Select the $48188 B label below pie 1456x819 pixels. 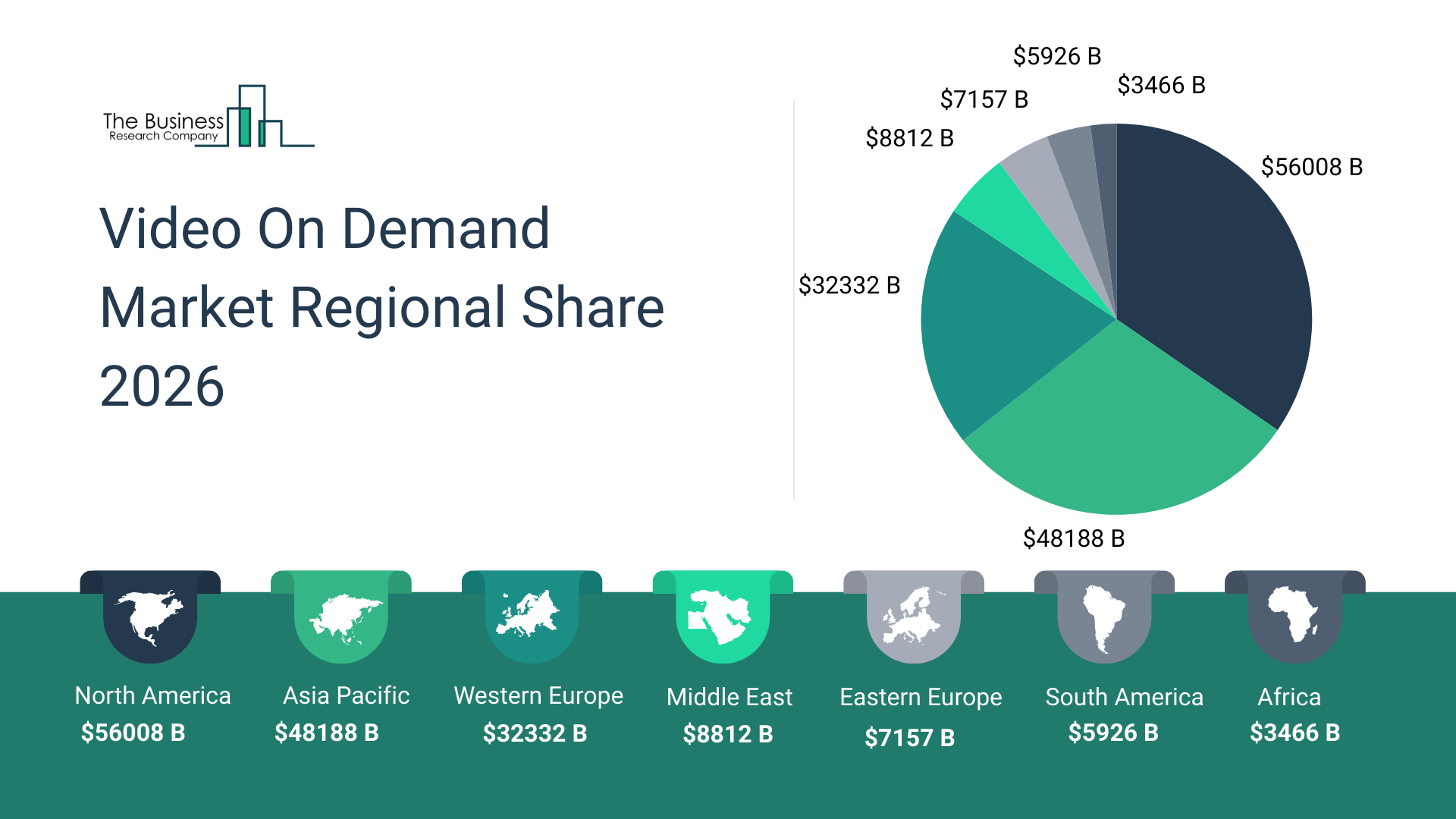pos(1073,538)
